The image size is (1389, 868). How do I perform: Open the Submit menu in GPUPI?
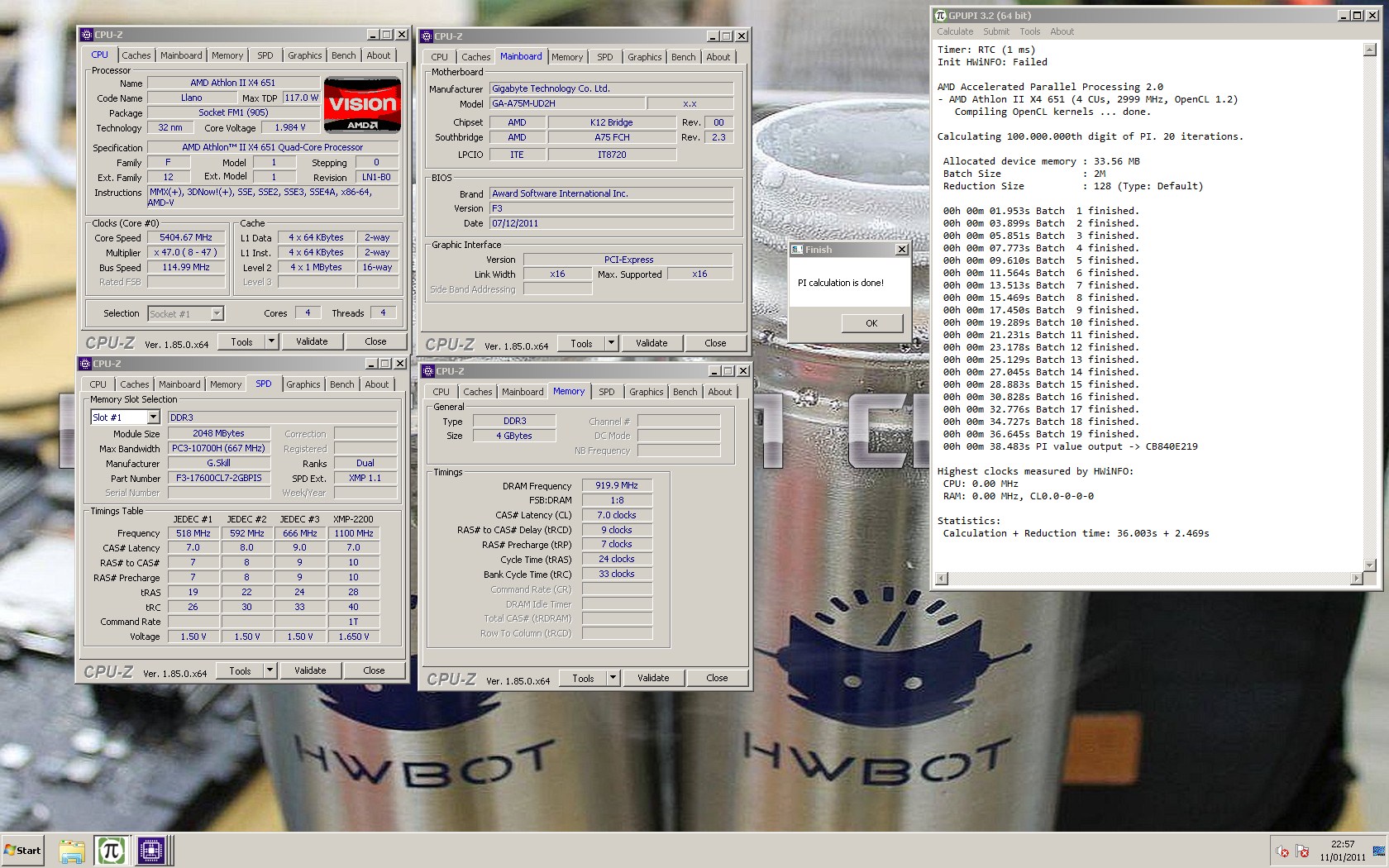[x=996, y=31]
